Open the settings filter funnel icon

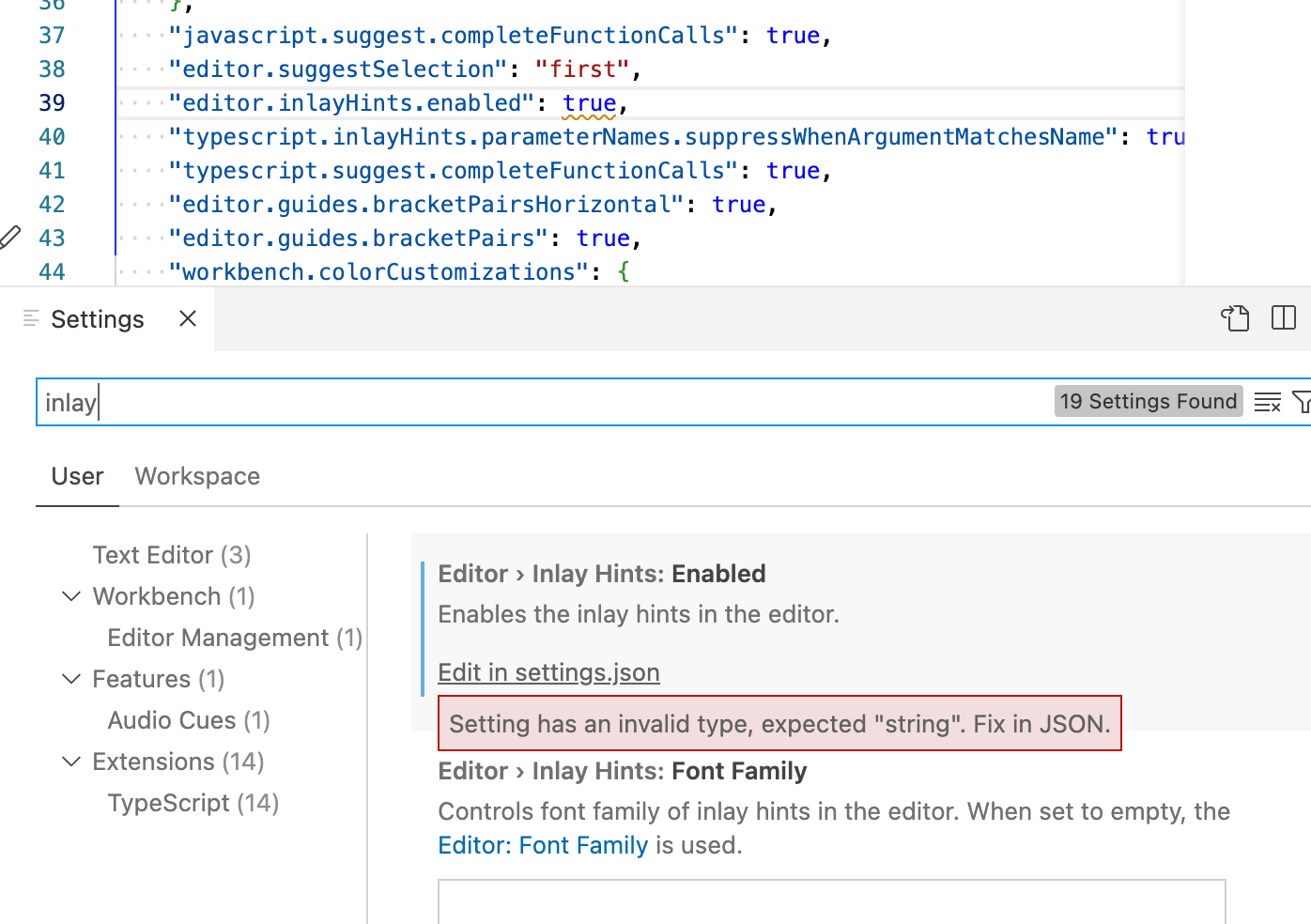pos(1303,402)
